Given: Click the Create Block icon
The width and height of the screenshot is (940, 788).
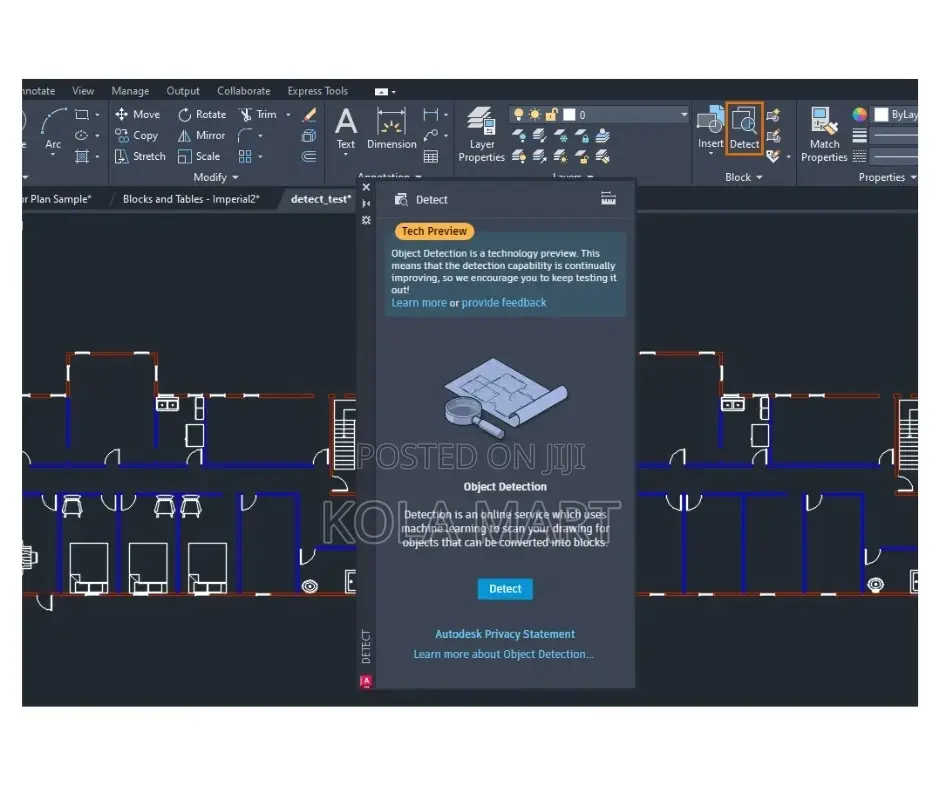Looking at the screenshot, I should click(x=773, y=115).
